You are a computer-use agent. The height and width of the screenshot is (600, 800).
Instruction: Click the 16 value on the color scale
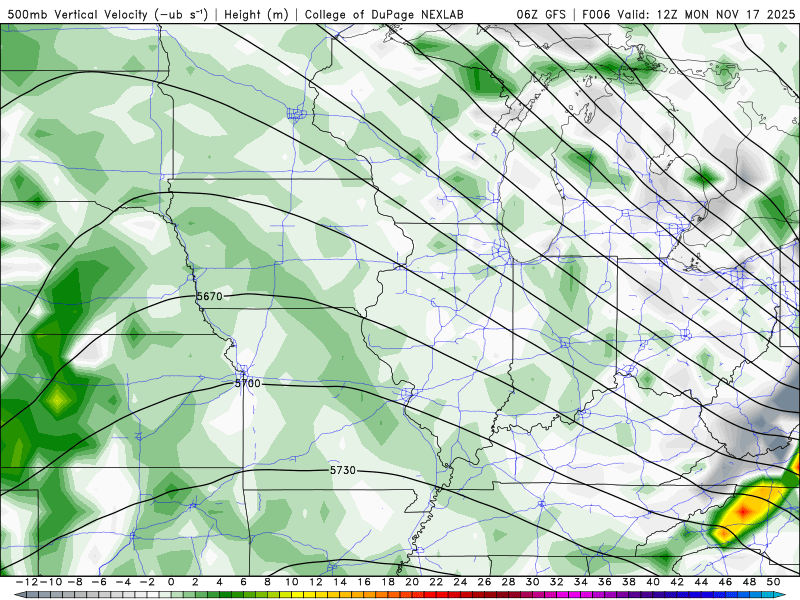364,582
